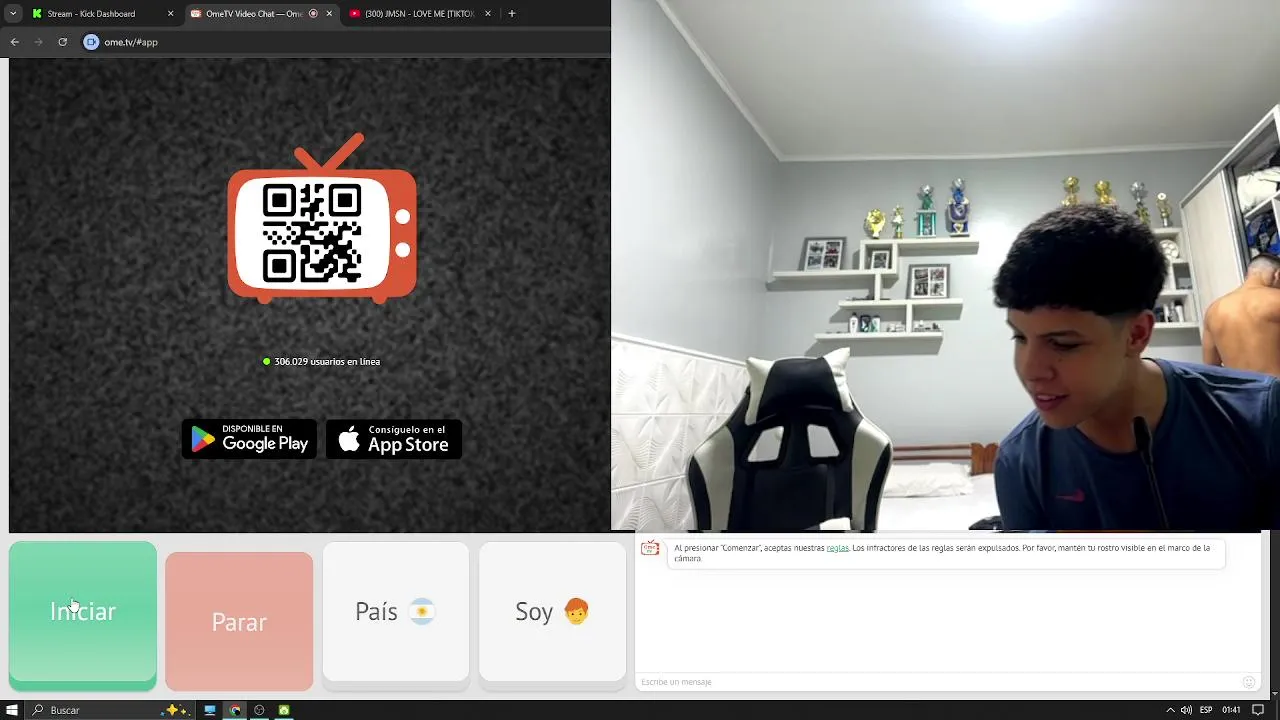This screenshot has height=720, width=1280.
Task: Close the OmeTV Video Chat tab
Action: [x=329, y=14]
